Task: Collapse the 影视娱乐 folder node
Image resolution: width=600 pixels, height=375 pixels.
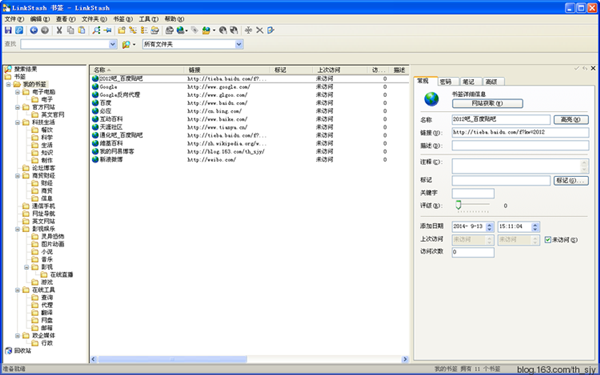Action: 17,229
